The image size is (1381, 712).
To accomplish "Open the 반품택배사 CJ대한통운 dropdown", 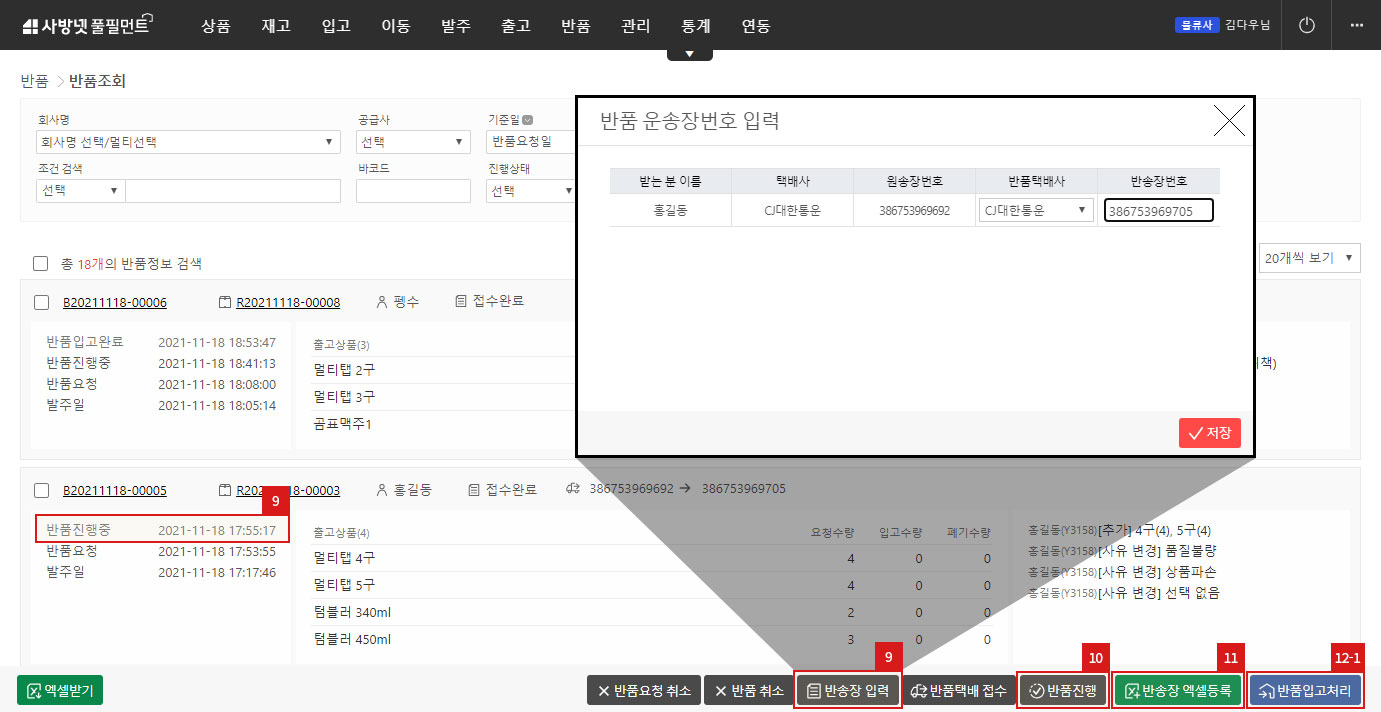I will click(x=1035, y=210).
